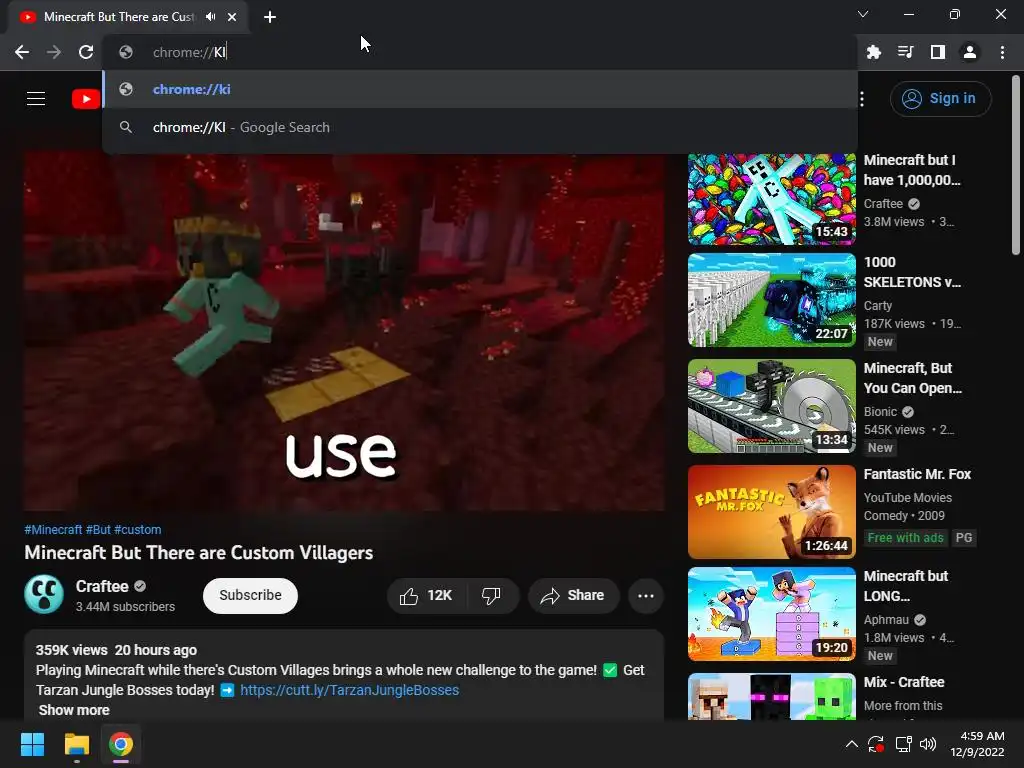Open more actions ellipsis under video
Viewport: 1024px width, 768px height.
coord(646,596)
